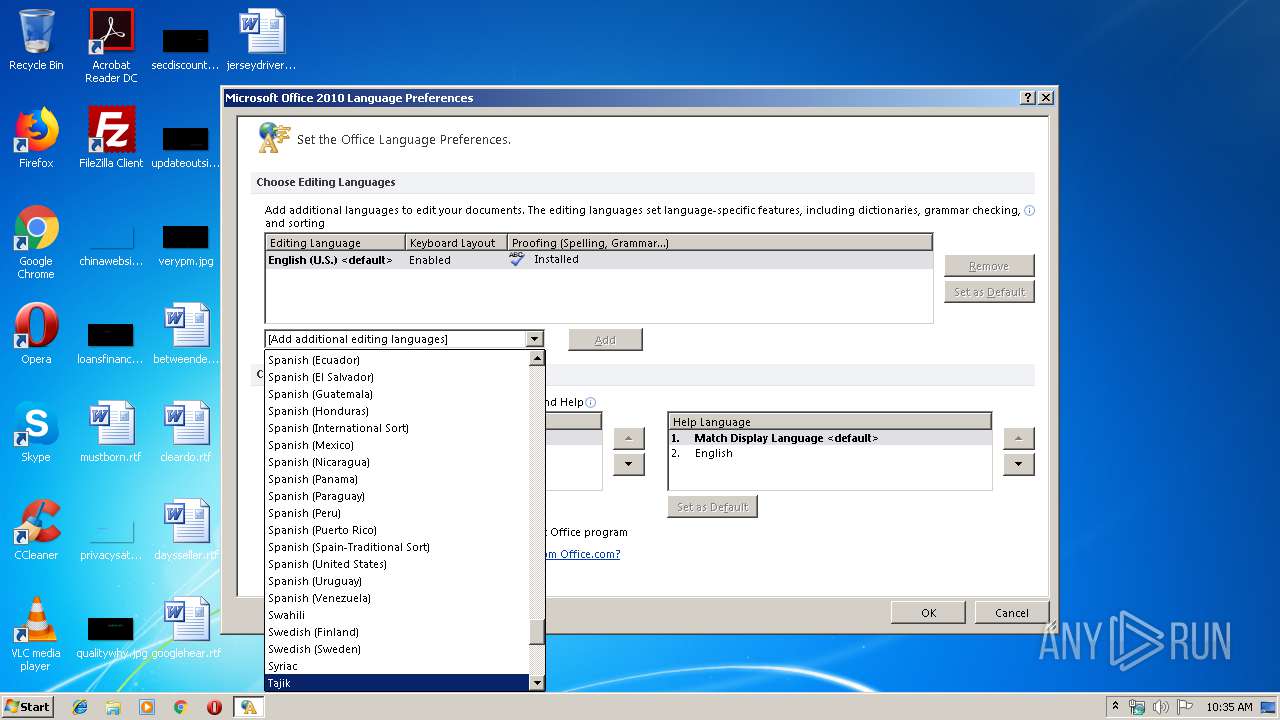Click the Opera icon in the taskbar
The image size is (1280, 720).
pyautogui.click(x=214, y=707)
